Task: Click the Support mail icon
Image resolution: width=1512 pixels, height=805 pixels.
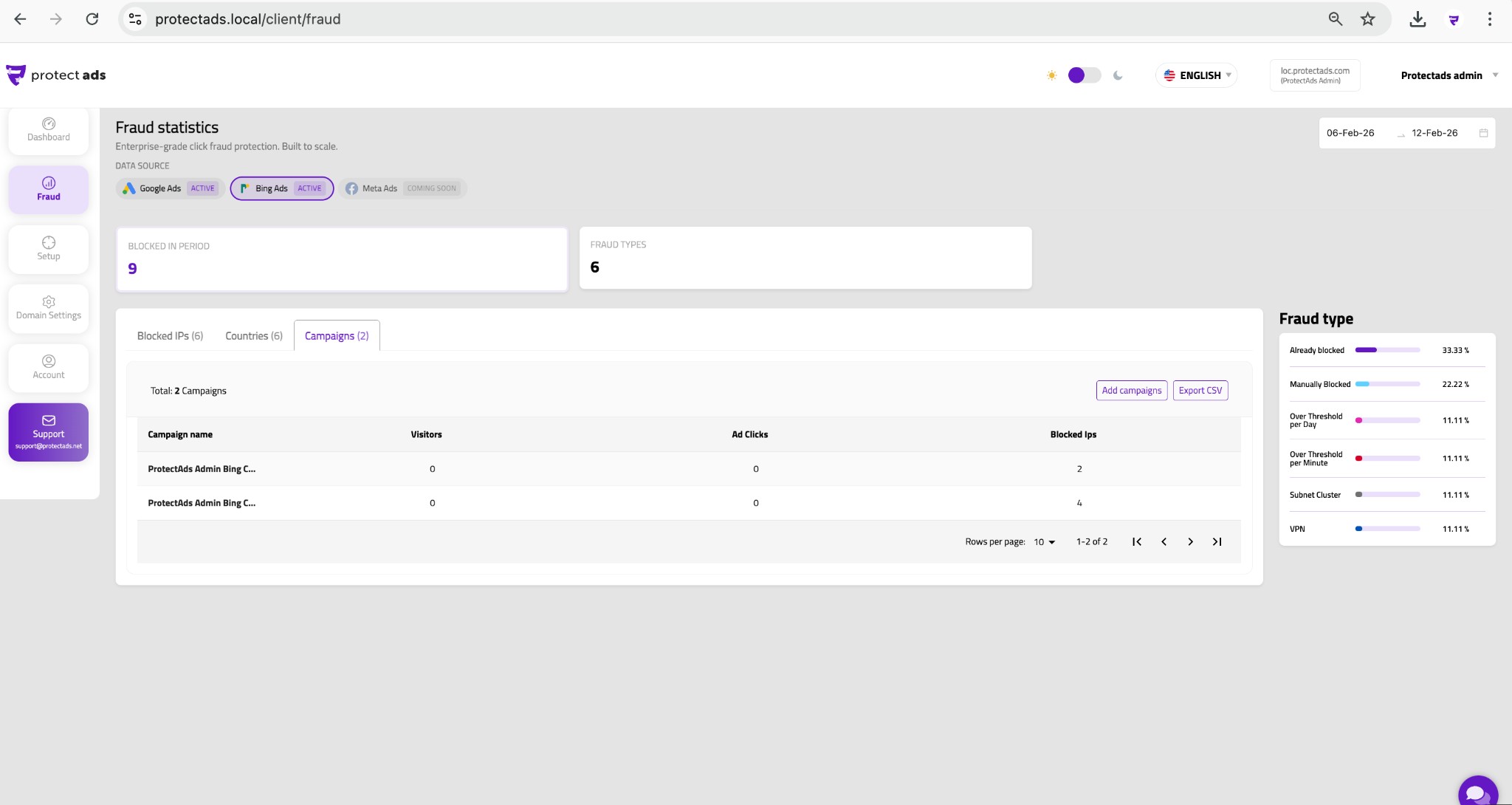Action: tap(49, 420)
